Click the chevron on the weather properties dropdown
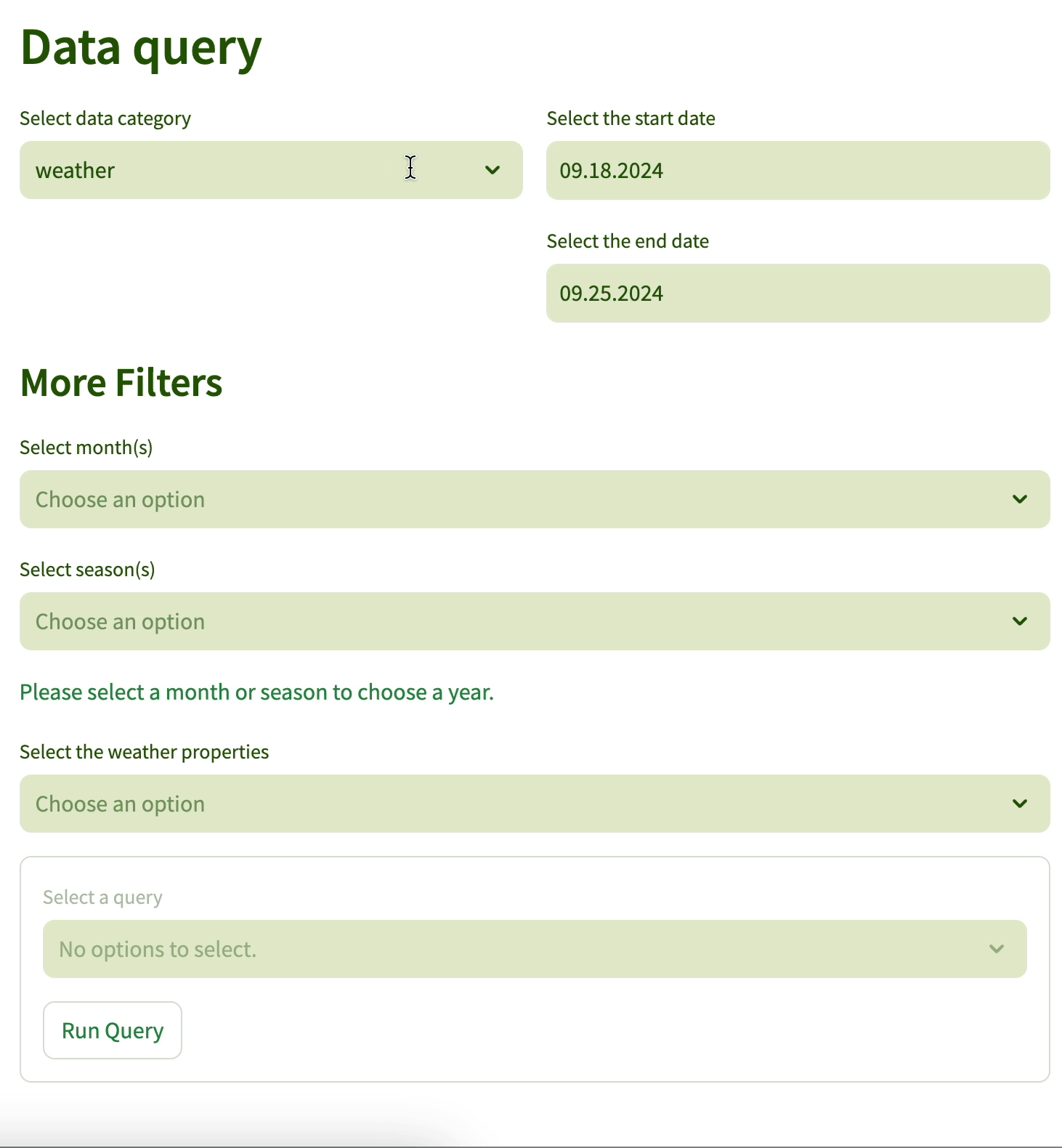Viewport: 1062px width, 1148px height. click(1019, 804)
